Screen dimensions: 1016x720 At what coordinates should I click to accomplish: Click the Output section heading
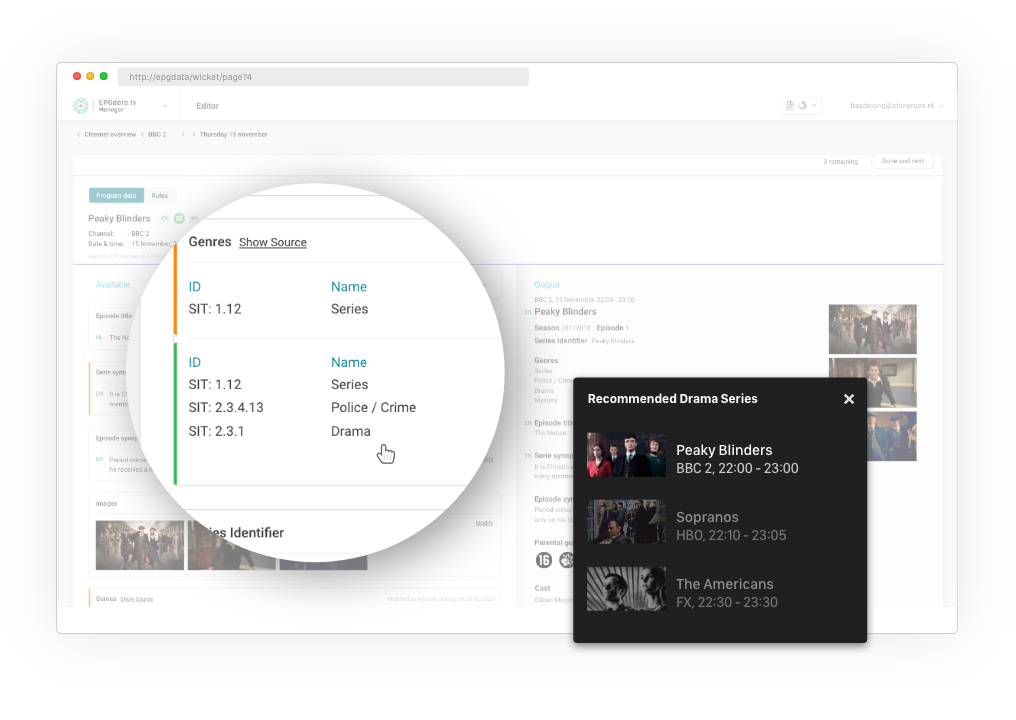(547, 285)
